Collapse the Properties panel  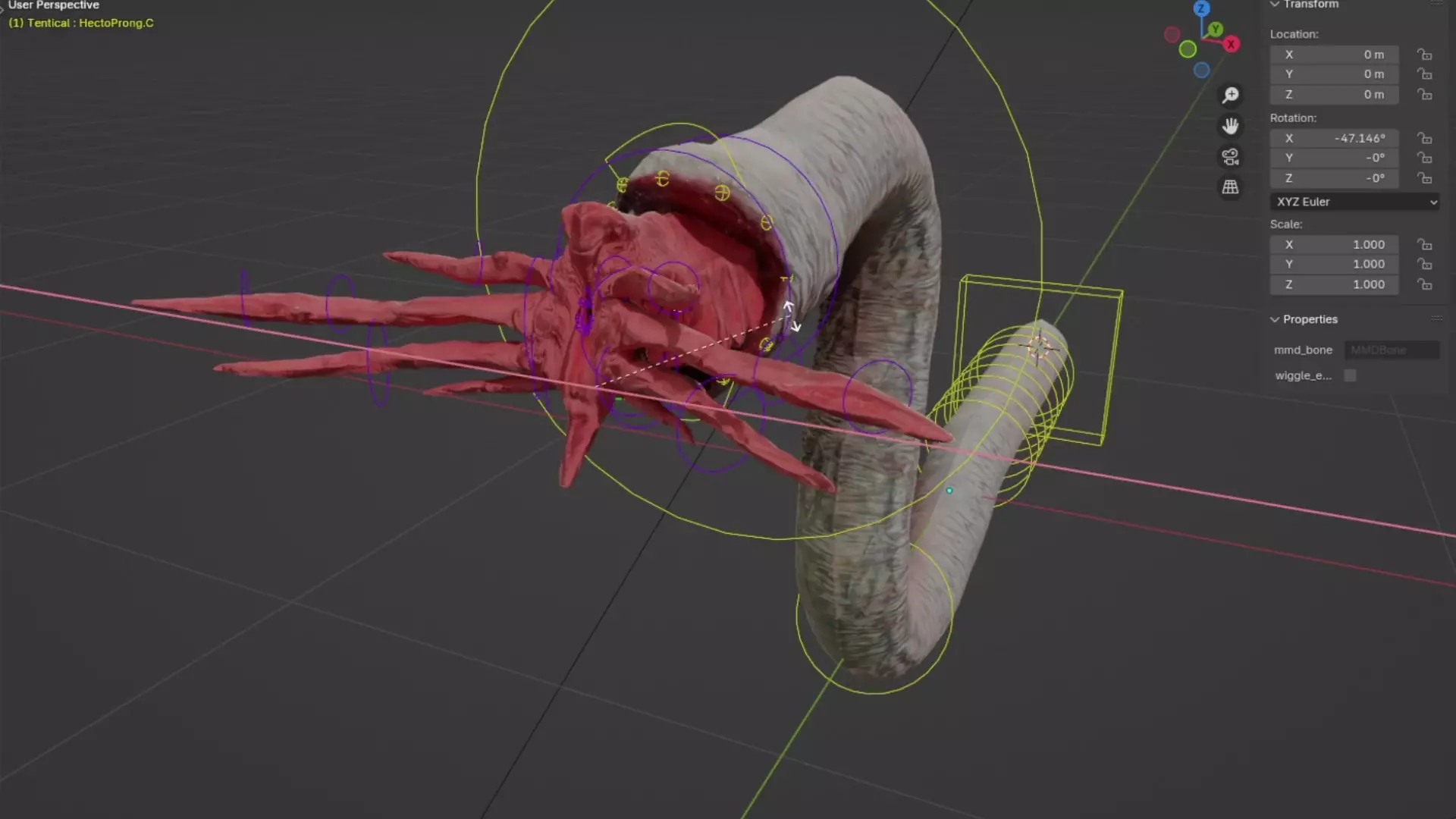click(1276, 319)
